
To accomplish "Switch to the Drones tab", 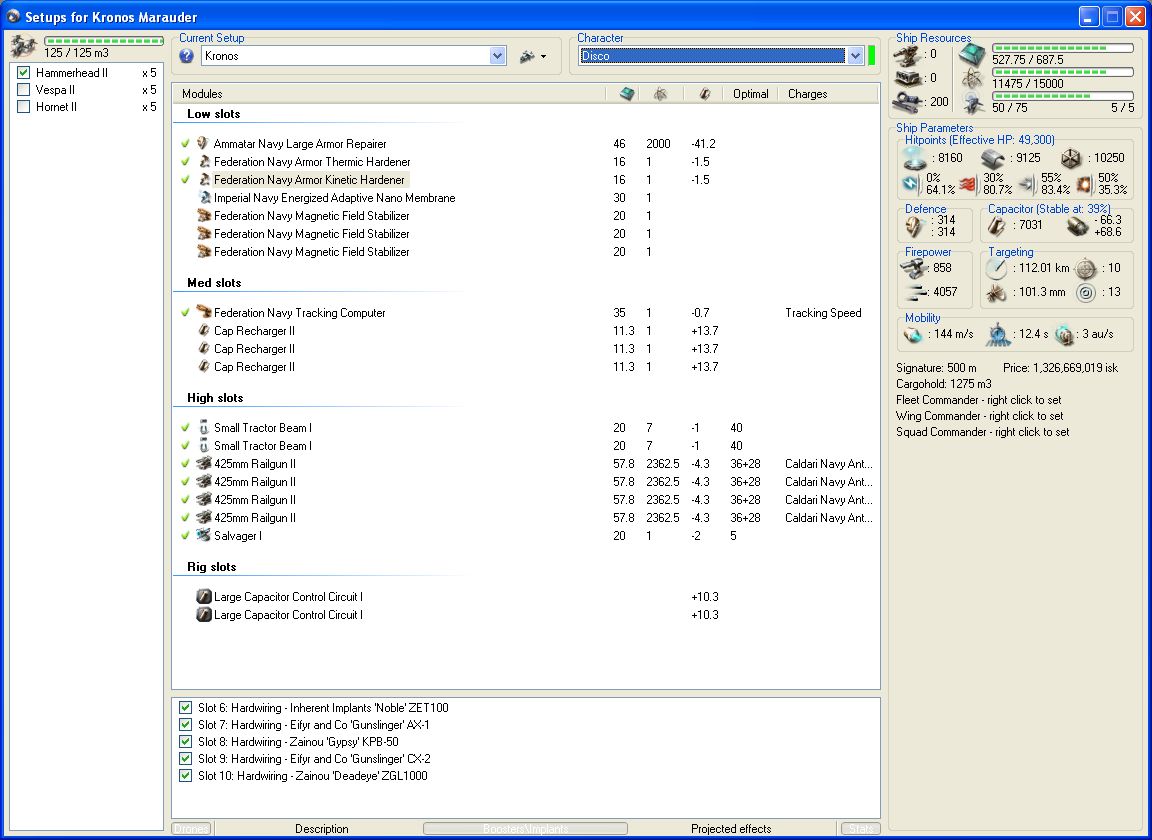I will coord(191,828).
